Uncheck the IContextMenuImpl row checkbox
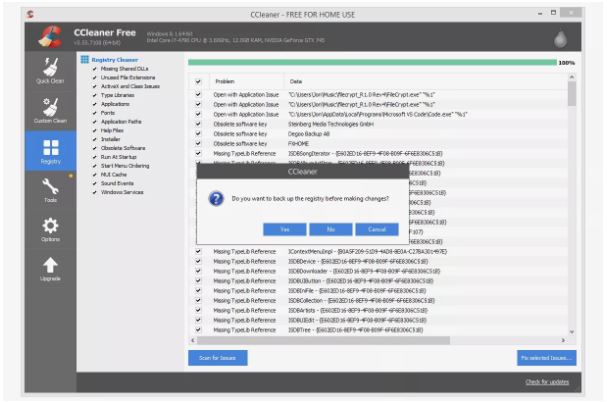This screenshot has width=607, height=402. coord(198,251)
